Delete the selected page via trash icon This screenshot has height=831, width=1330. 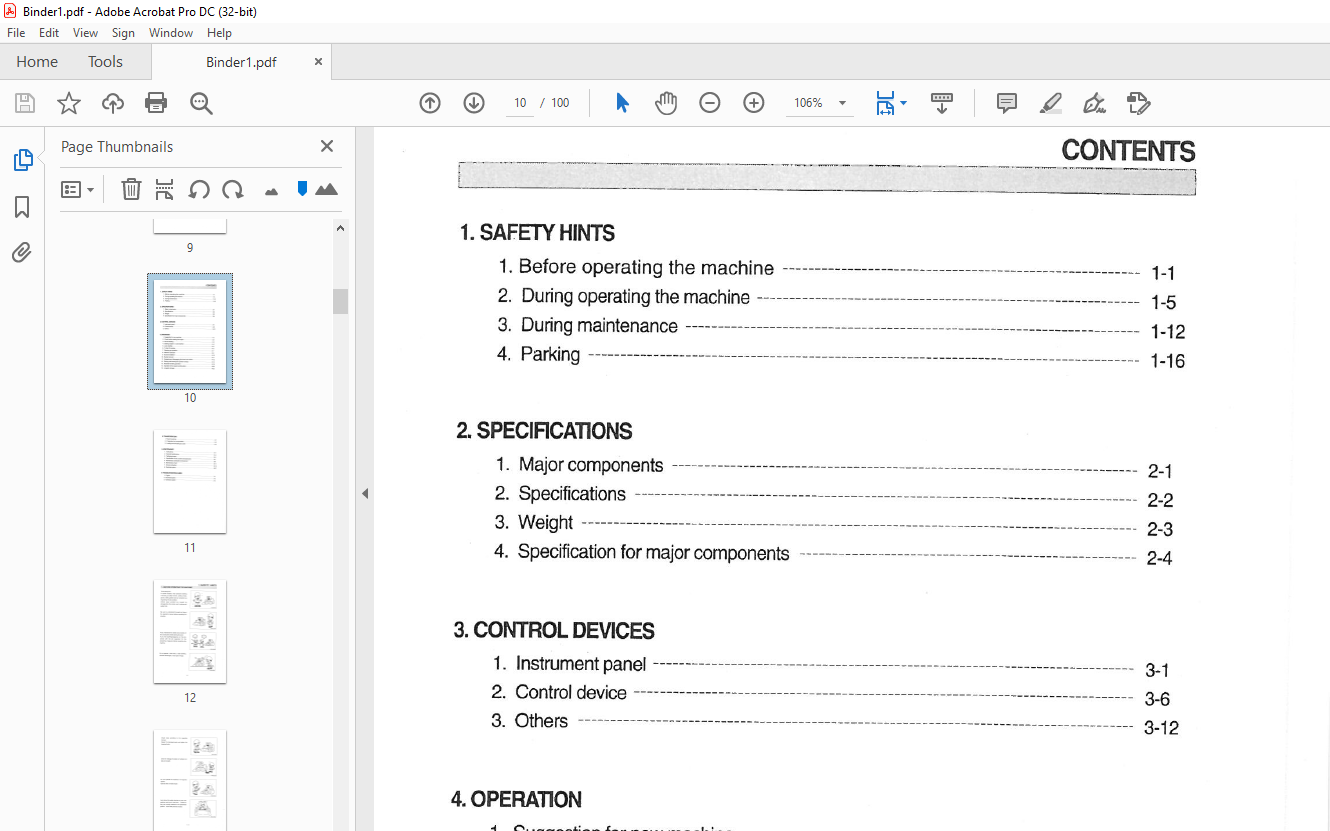131,189
